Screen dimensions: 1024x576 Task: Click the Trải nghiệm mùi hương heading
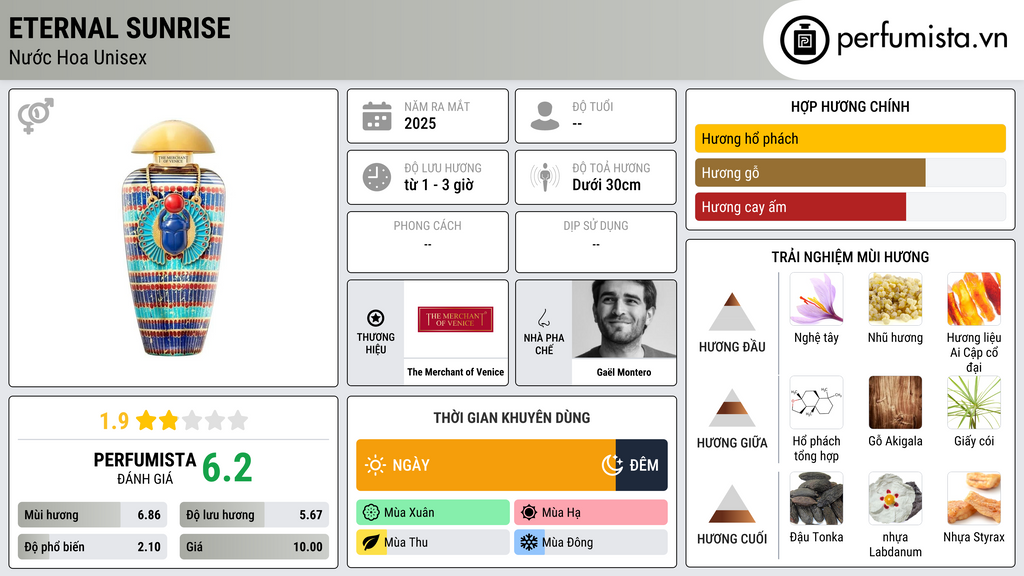(850, 257)
